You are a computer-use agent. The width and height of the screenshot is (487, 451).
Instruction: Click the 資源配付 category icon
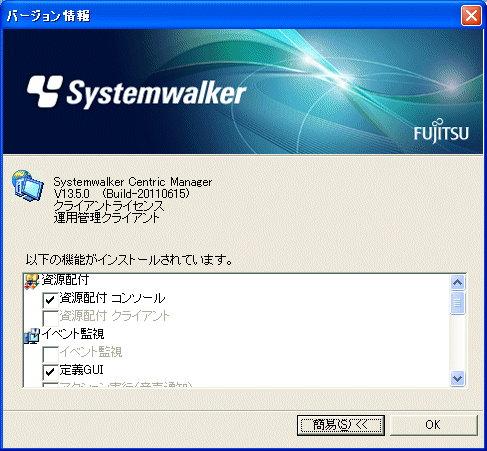pos(32,281)
